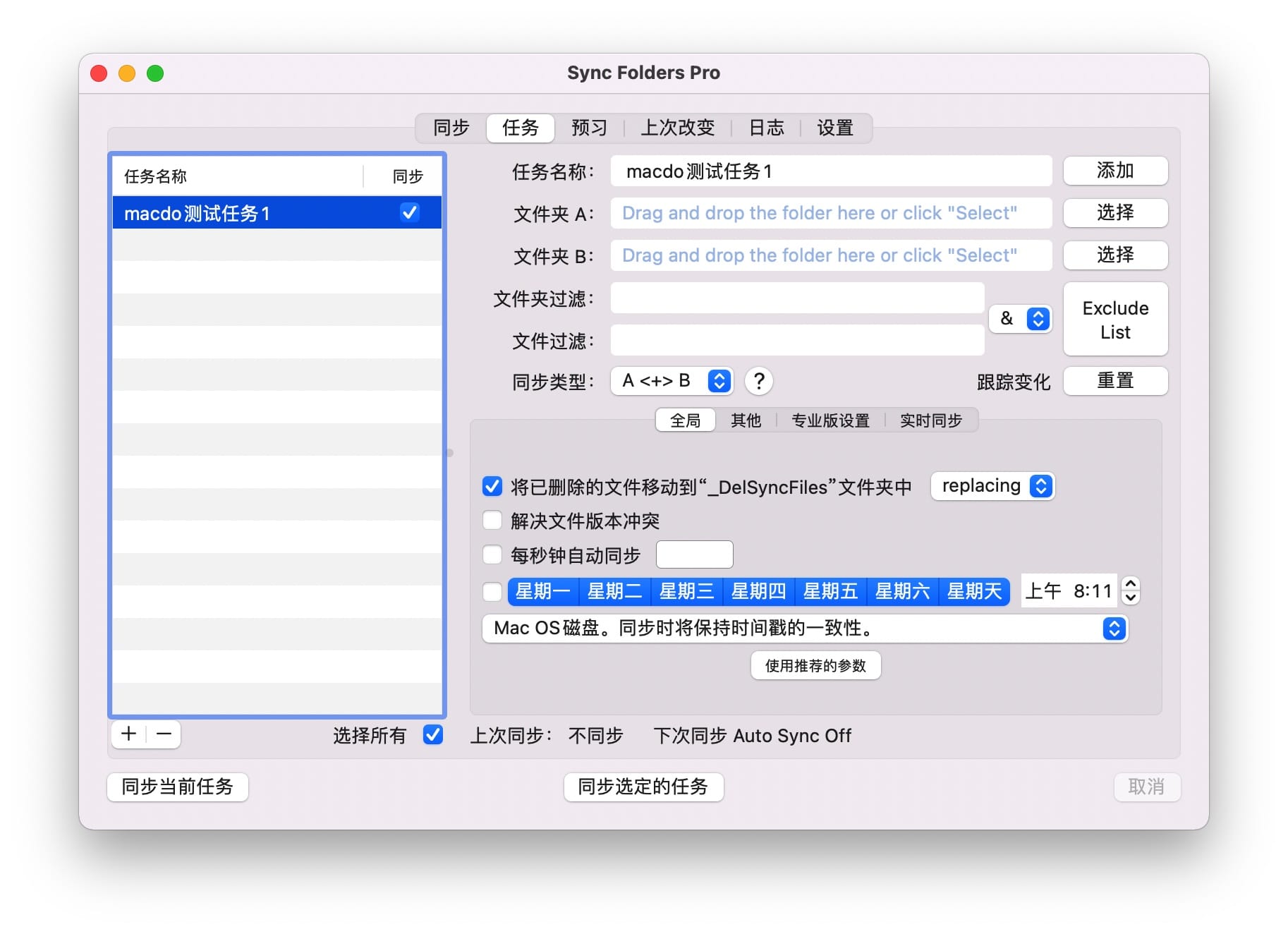Open the replacing dropdown
This screenshot has width=1288, height=934.
point(992,486)
